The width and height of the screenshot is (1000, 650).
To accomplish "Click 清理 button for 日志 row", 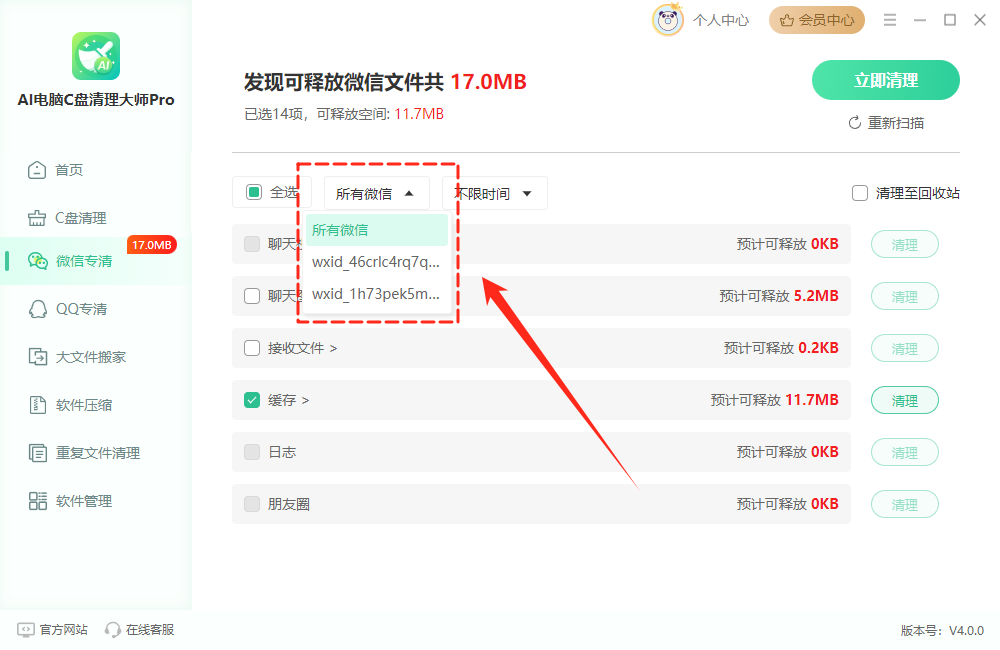I will [x=904, y=453].
